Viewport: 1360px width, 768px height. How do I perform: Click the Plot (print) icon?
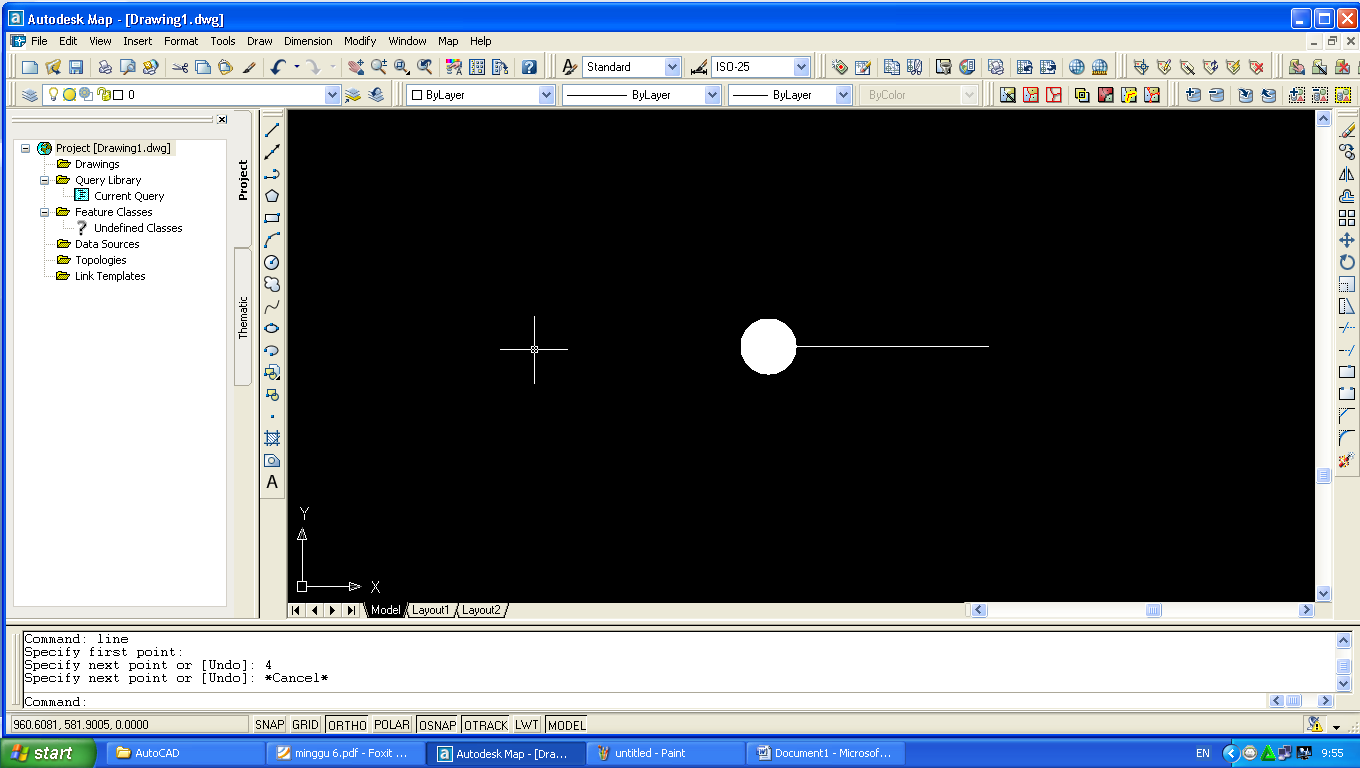pos(104,67)
